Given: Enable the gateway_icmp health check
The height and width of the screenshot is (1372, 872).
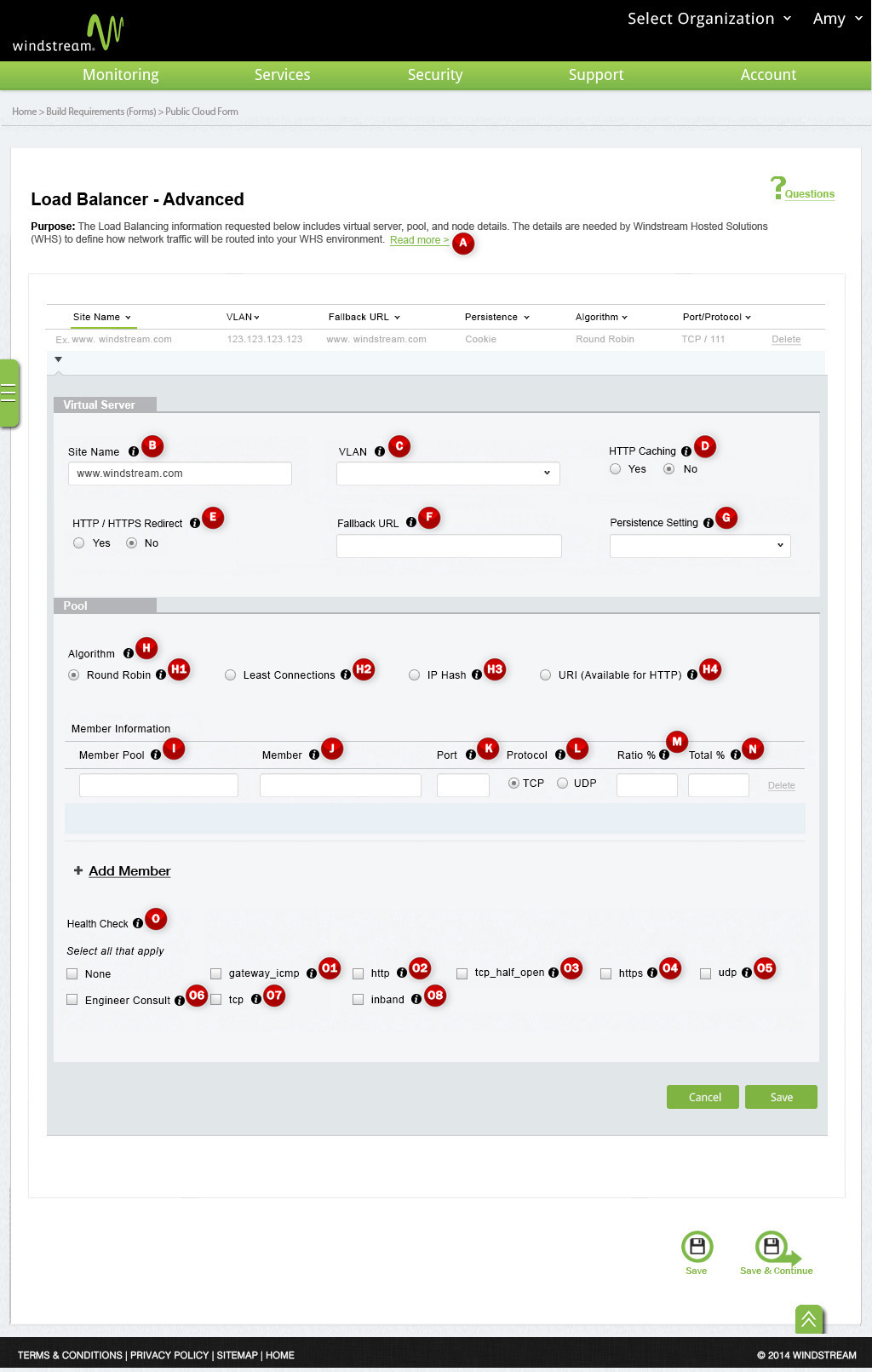Looking at the screenshot, I should tap(216, 973).
